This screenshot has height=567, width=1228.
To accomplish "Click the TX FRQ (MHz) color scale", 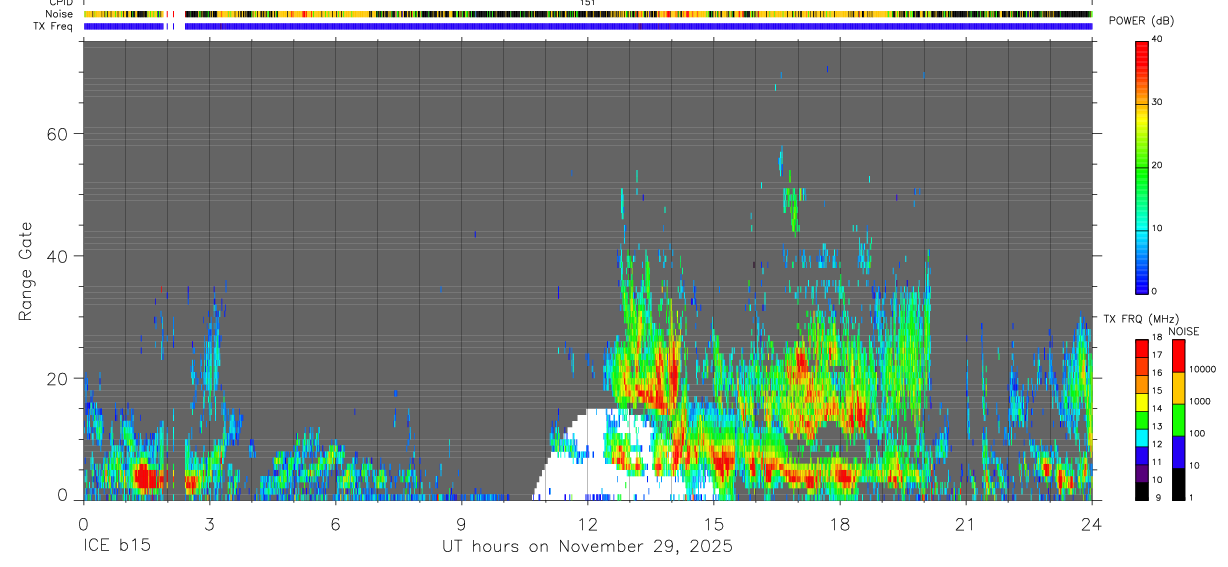I will 1142,420.
